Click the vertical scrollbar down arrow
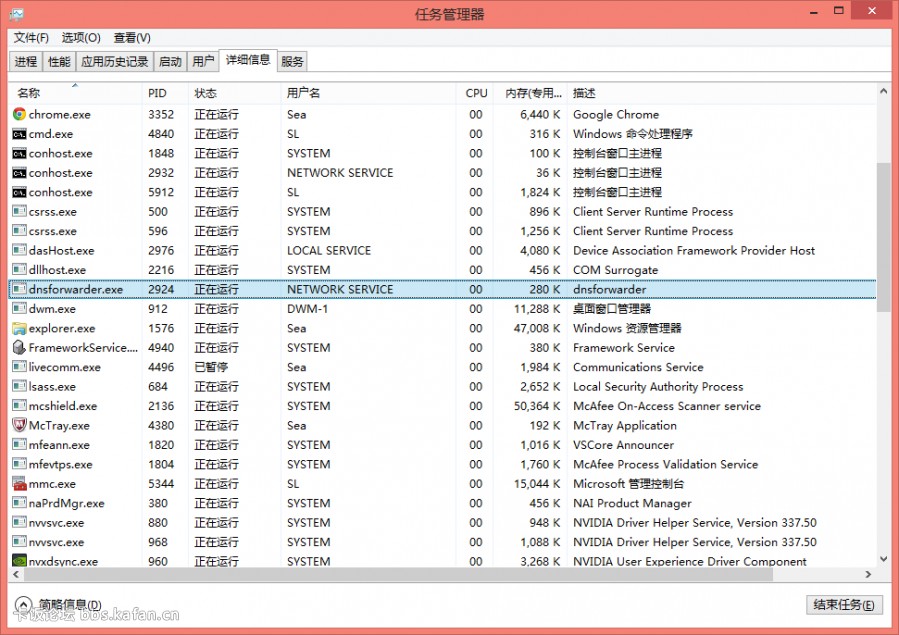The width and height of the screenshot is (899, 635). click(883, 559)
